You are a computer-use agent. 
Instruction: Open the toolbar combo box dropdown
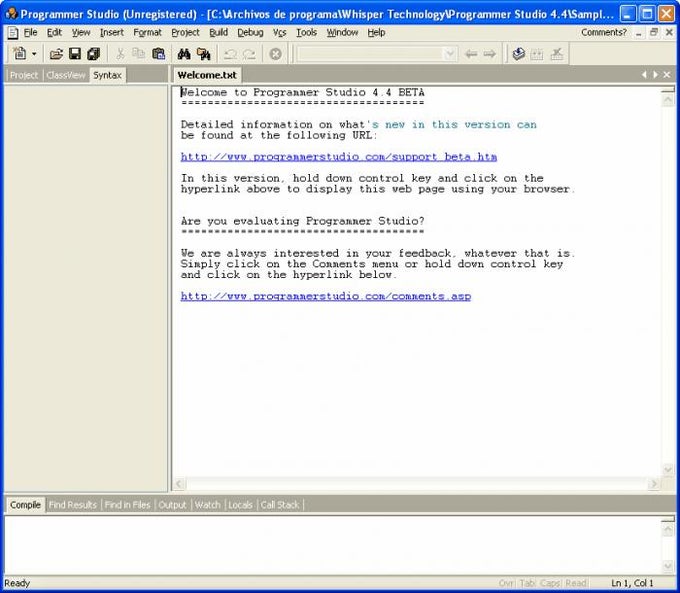450,54
